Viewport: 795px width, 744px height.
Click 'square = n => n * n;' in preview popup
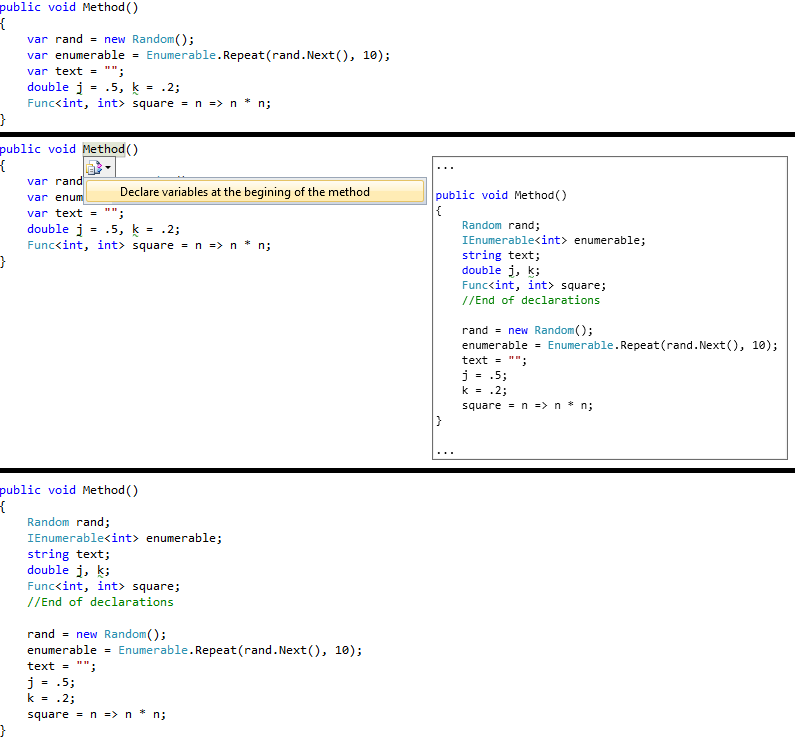[527, 405]
